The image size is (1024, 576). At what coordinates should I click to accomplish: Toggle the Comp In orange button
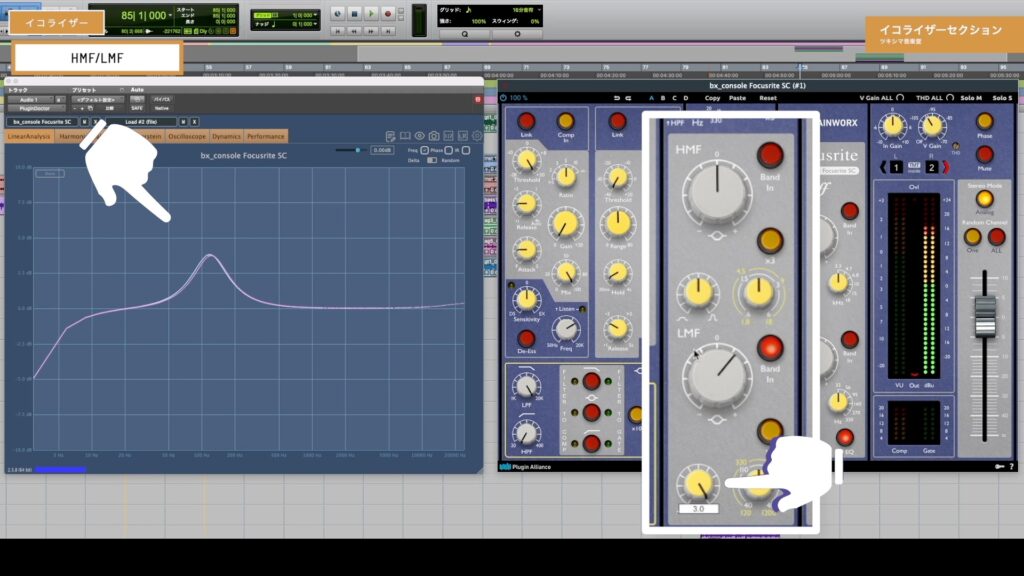point(566,121)
